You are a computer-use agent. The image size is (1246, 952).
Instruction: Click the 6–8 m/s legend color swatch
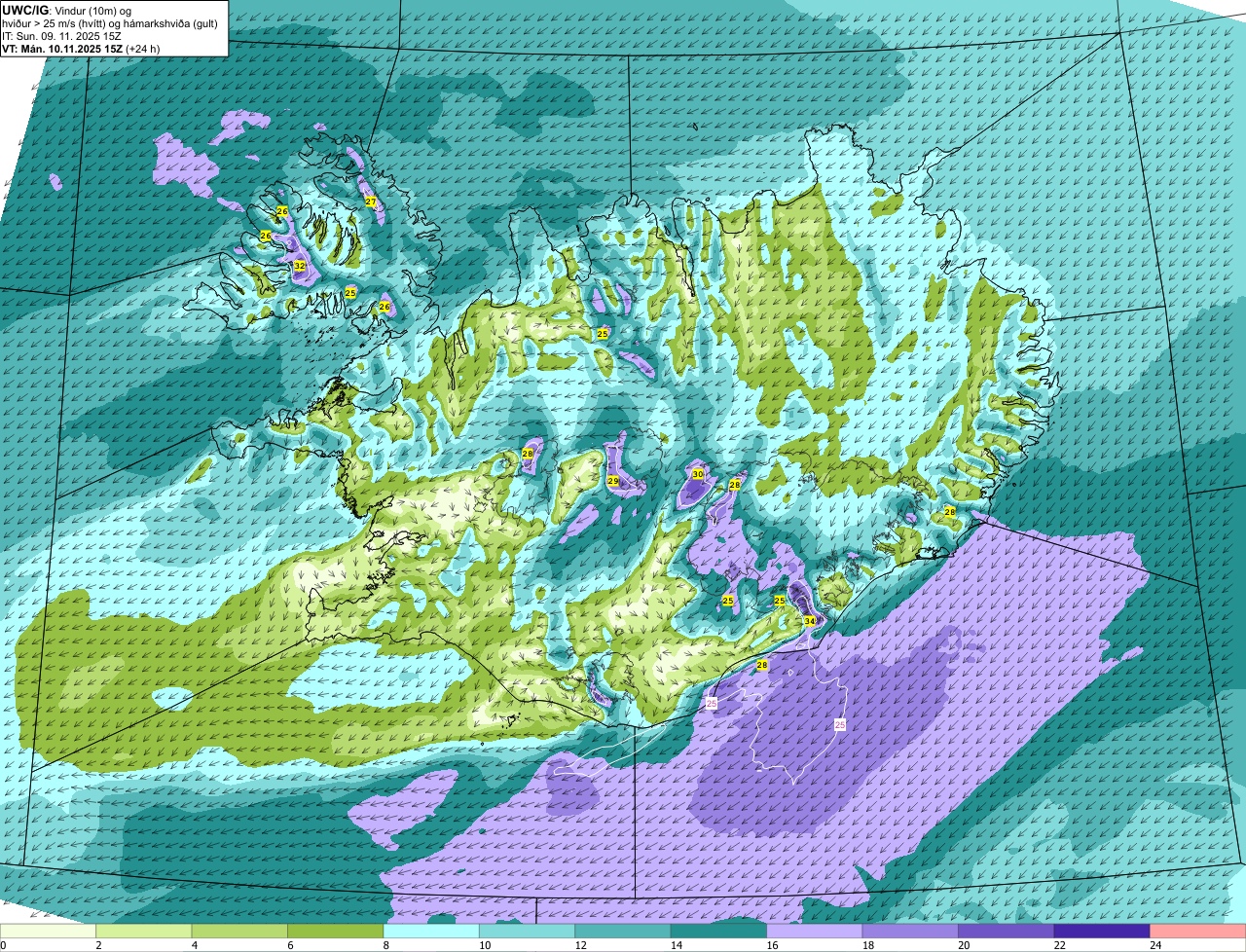coord(336,931)
